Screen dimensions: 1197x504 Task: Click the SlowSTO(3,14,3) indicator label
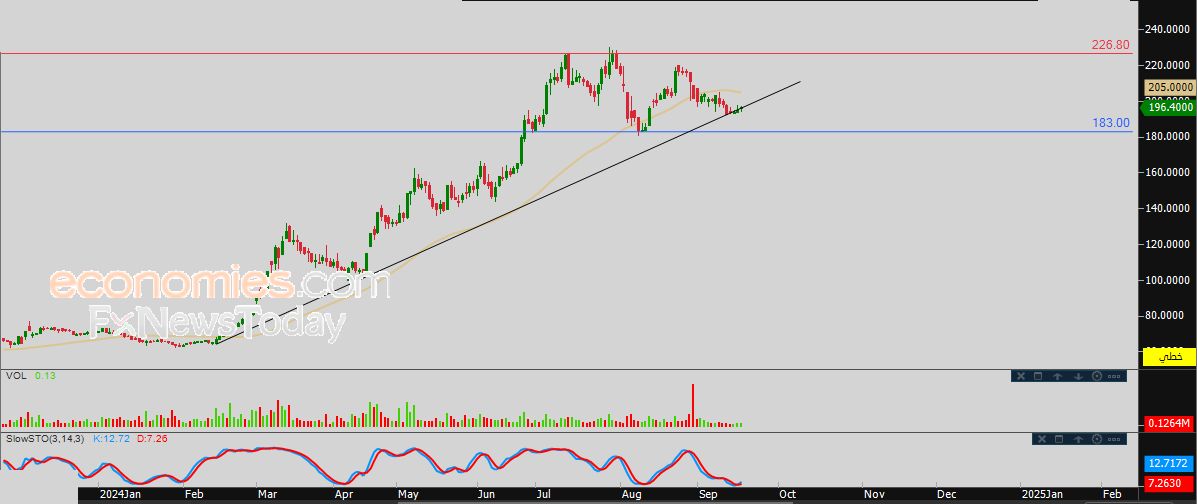click(x=47, y=438)
